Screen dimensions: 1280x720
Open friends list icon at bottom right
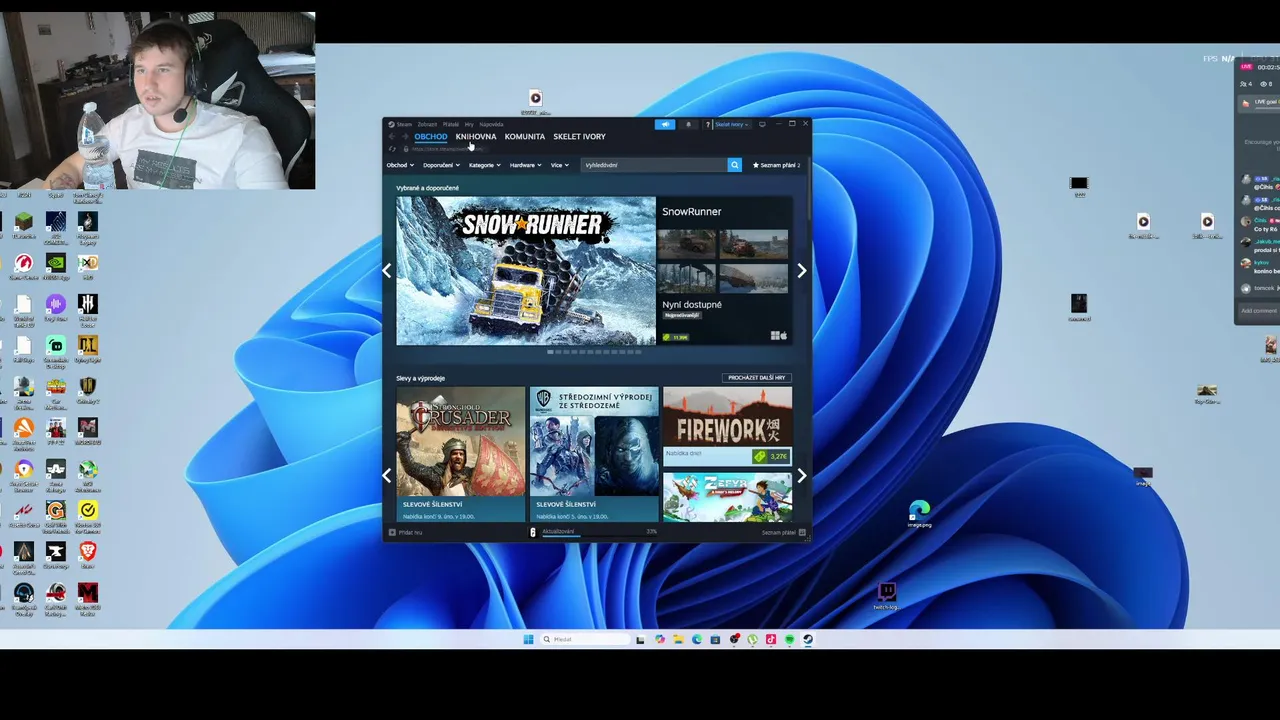click(803, 532)
